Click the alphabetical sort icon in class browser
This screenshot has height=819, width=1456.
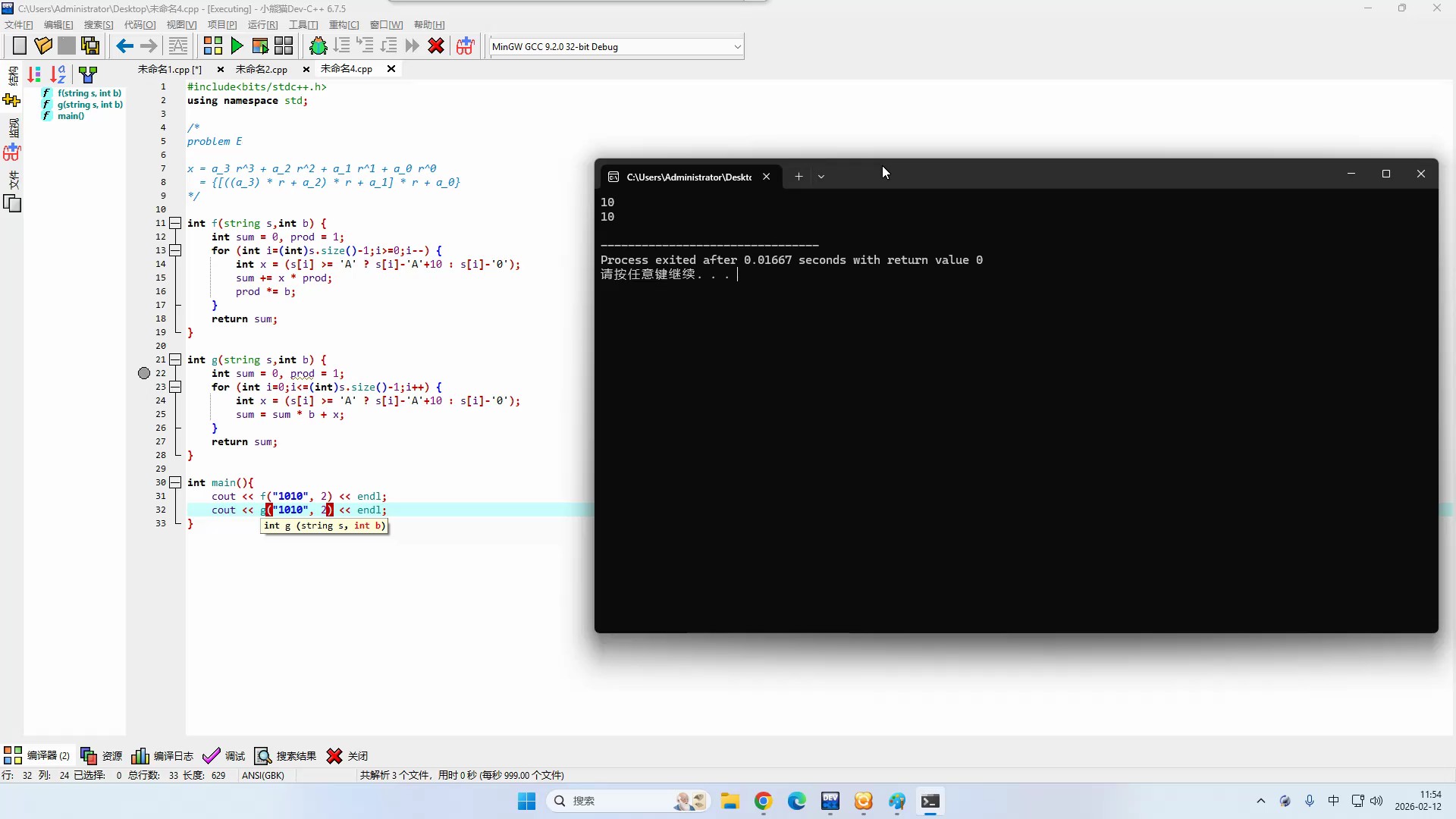pos(58,74)
